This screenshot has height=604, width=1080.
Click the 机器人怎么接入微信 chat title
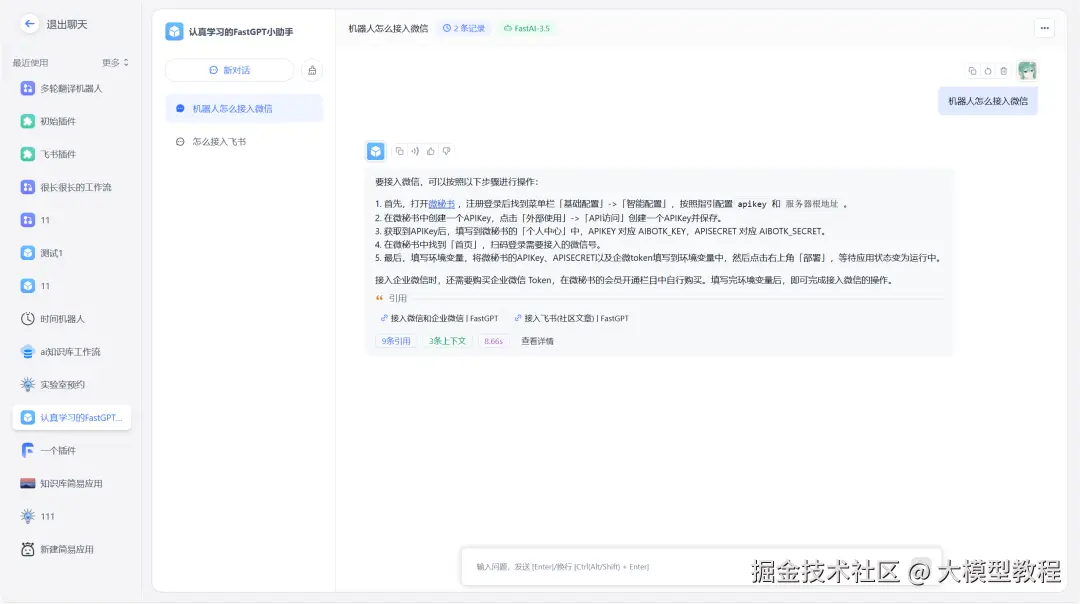coord(388,28)
